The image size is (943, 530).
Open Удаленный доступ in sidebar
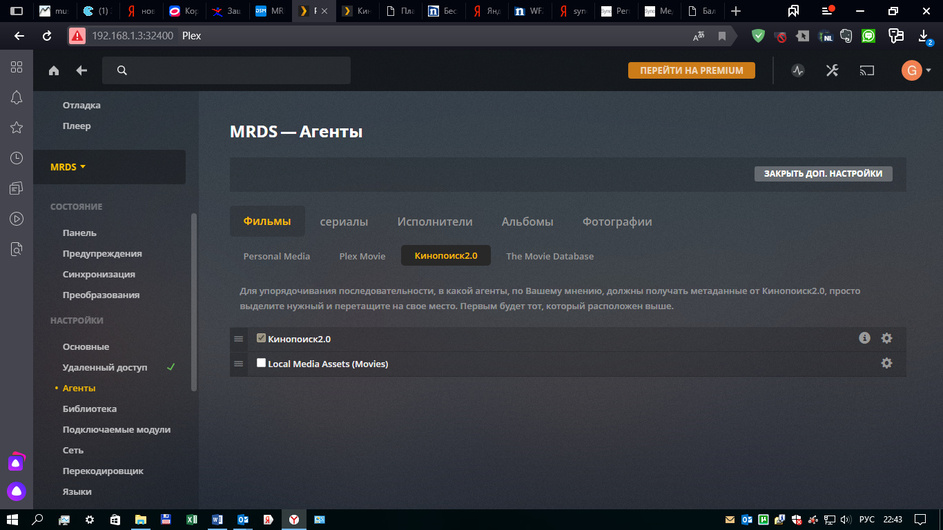coord(105,367)
